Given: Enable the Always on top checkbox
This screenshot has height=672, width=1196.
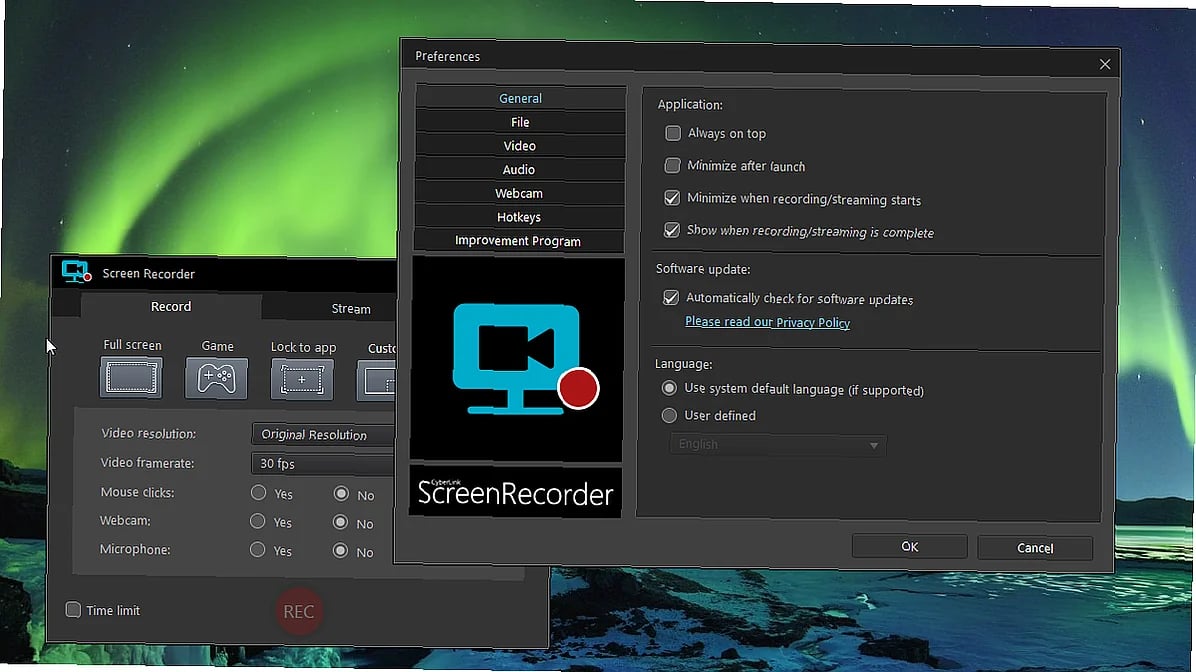Looking at the screenshot, I should point(673,133).
